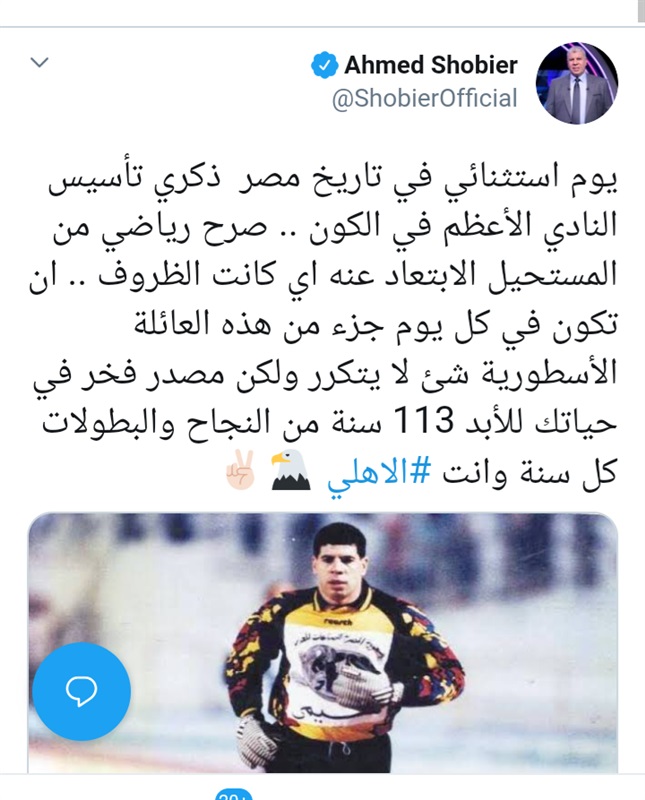Tap the floating blue reply bubble button
Image resolution: width=645 pixels, height=800 pixels.
tap(82, 691)
